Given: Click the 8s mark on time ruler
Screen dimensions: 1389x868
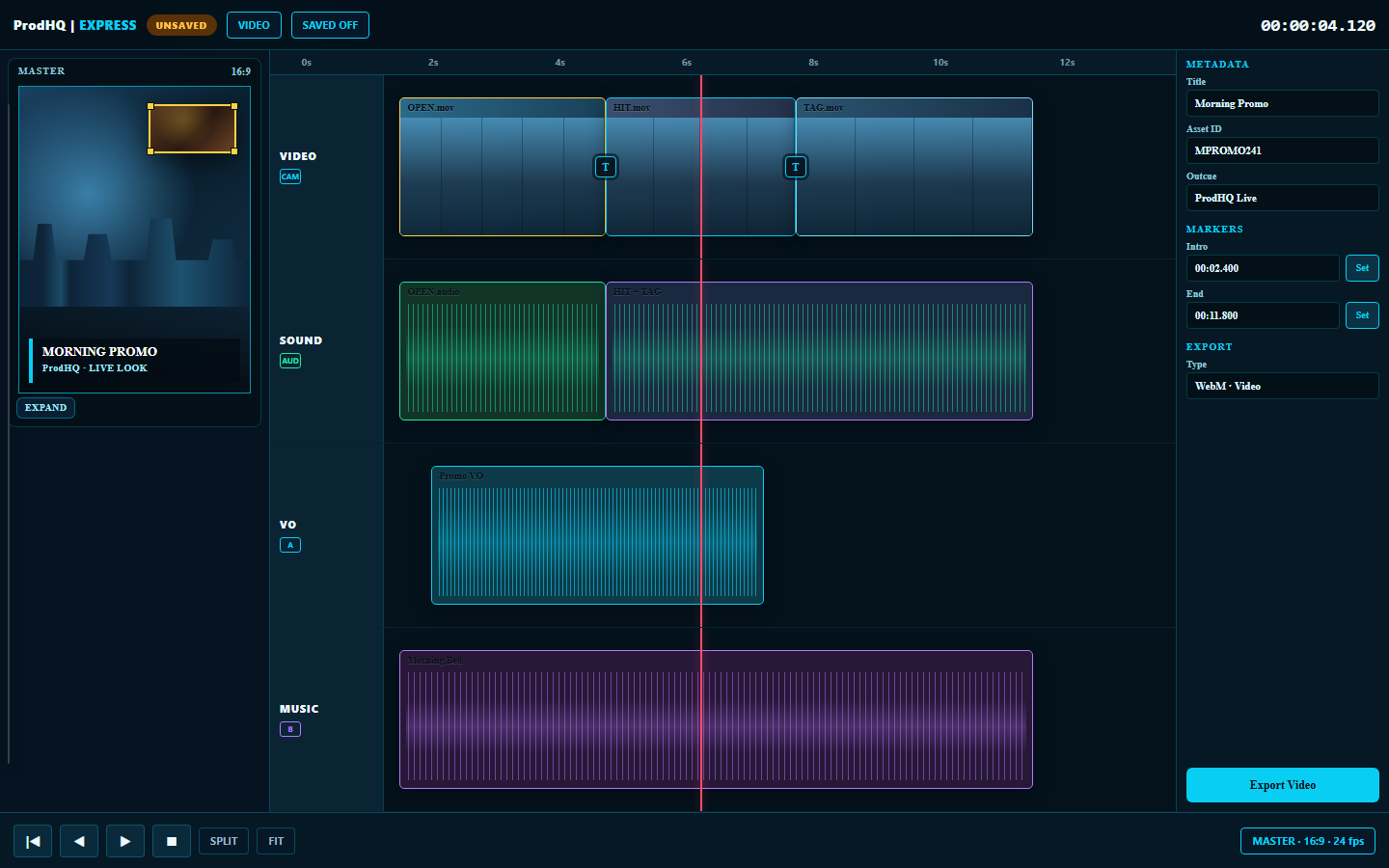Looking at the screenshot, I should click(x=813, y=63).
